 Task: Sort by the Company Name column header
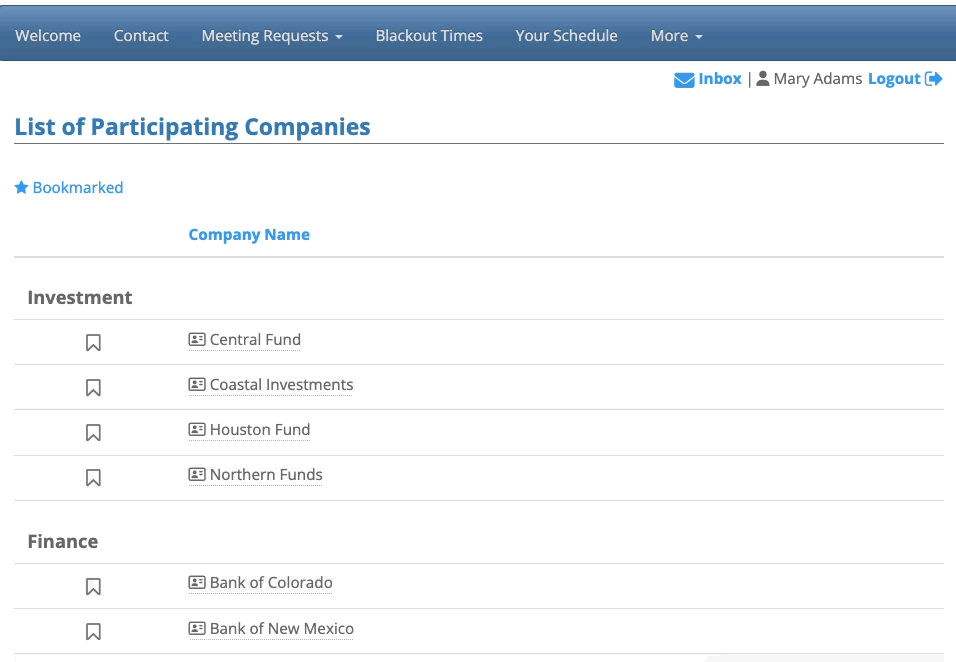(x=249, y=235)
